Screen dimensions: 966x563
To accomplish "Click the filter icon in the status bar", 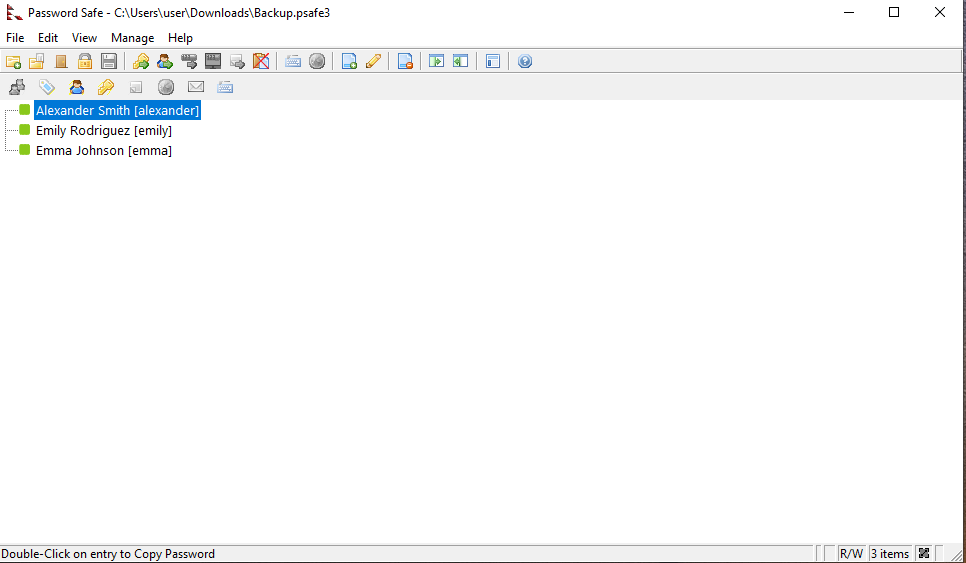I will 924,554.
